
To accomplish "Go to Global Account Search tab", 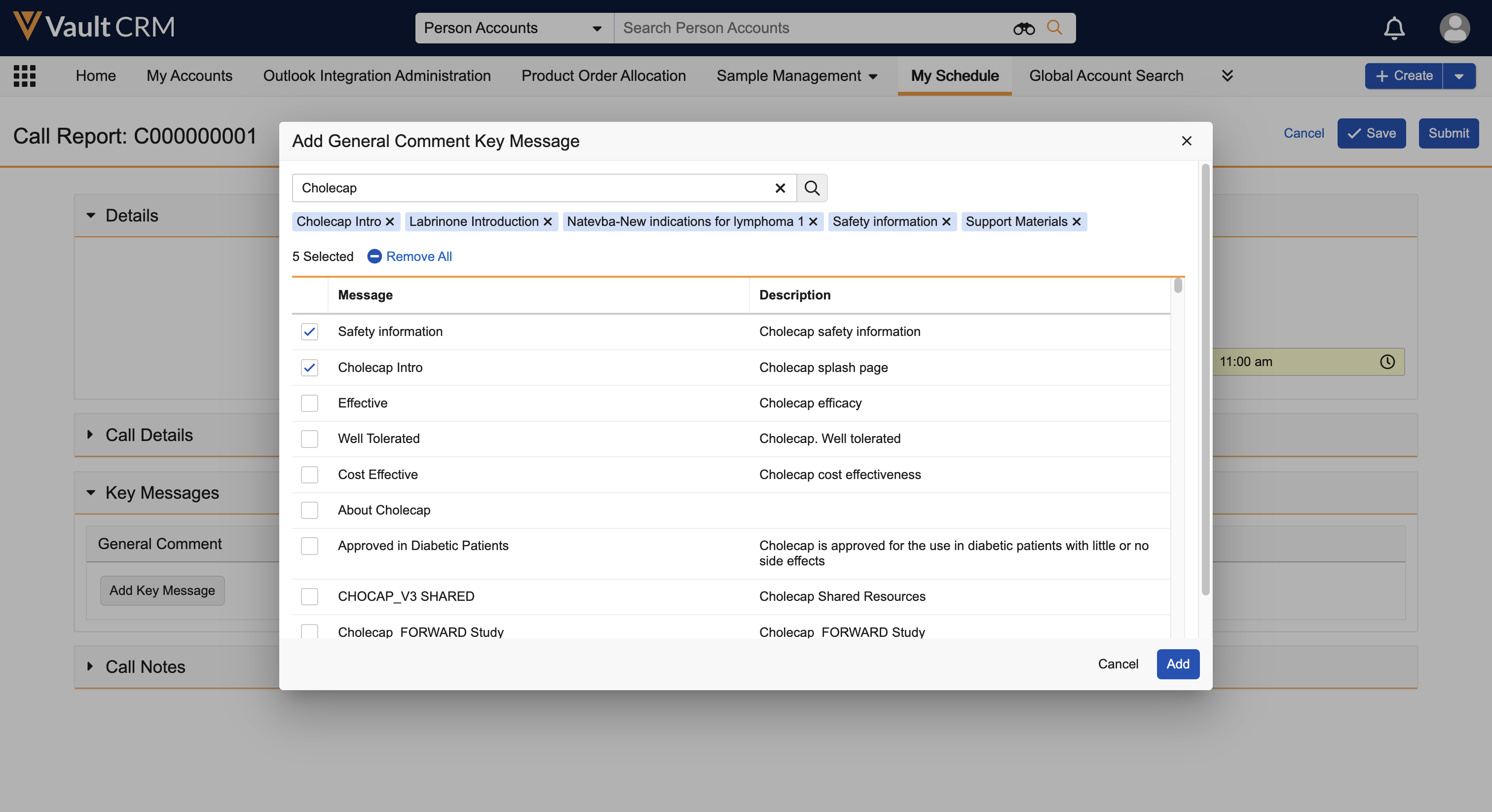I will coord(1106,76).
